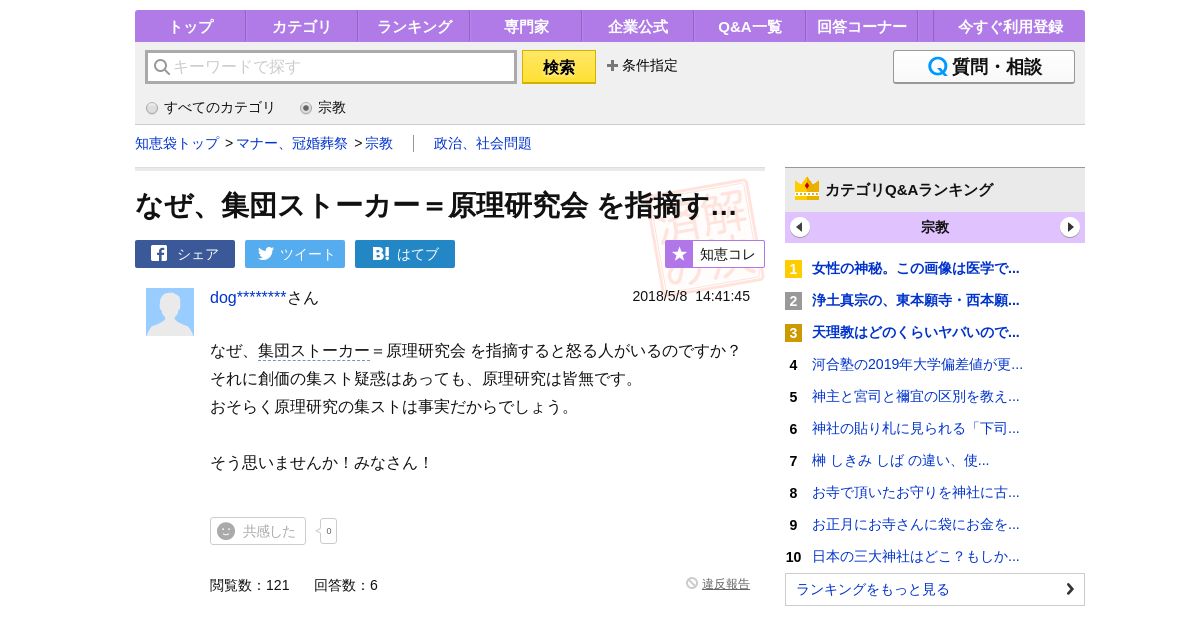1200x630 pixels.
Task: Click the post timestamp 2018/5/8 14:41:45
Action: [691, 296]
